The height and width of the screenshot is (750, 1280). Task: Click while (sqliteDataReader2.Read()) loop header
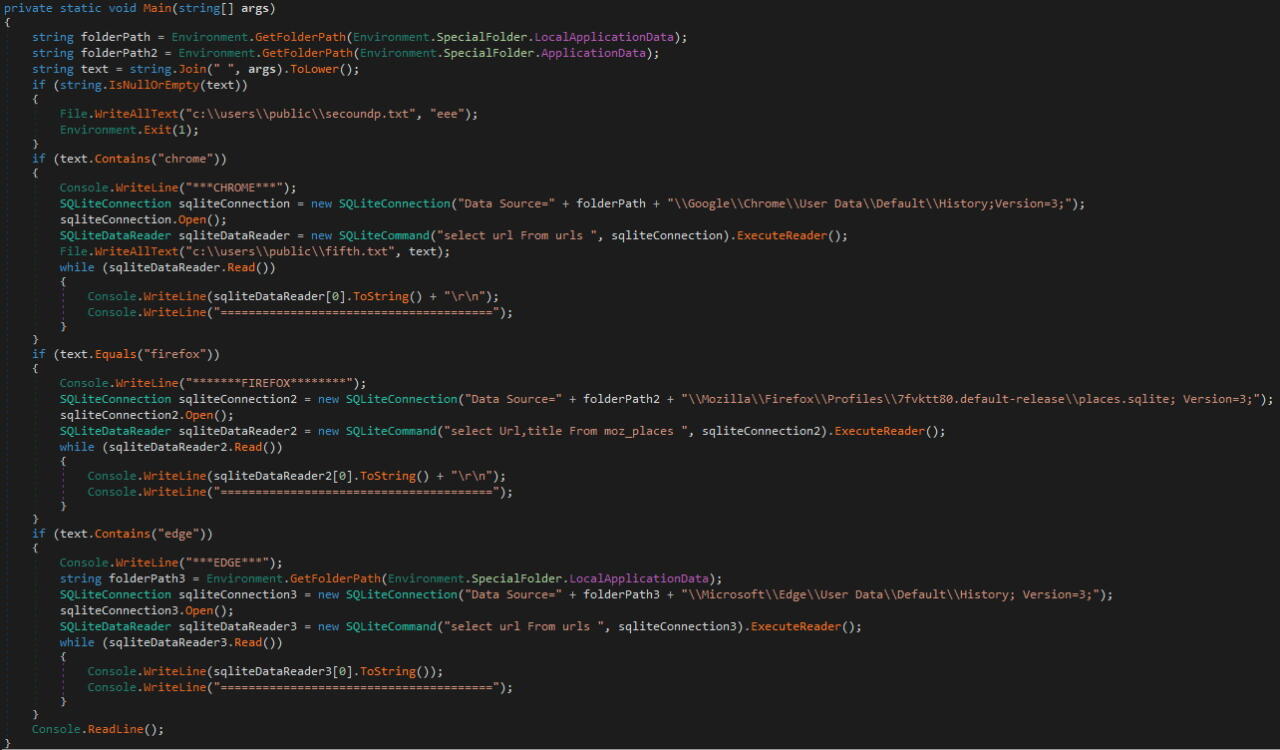pyautogui.click(x=171, y=447)
